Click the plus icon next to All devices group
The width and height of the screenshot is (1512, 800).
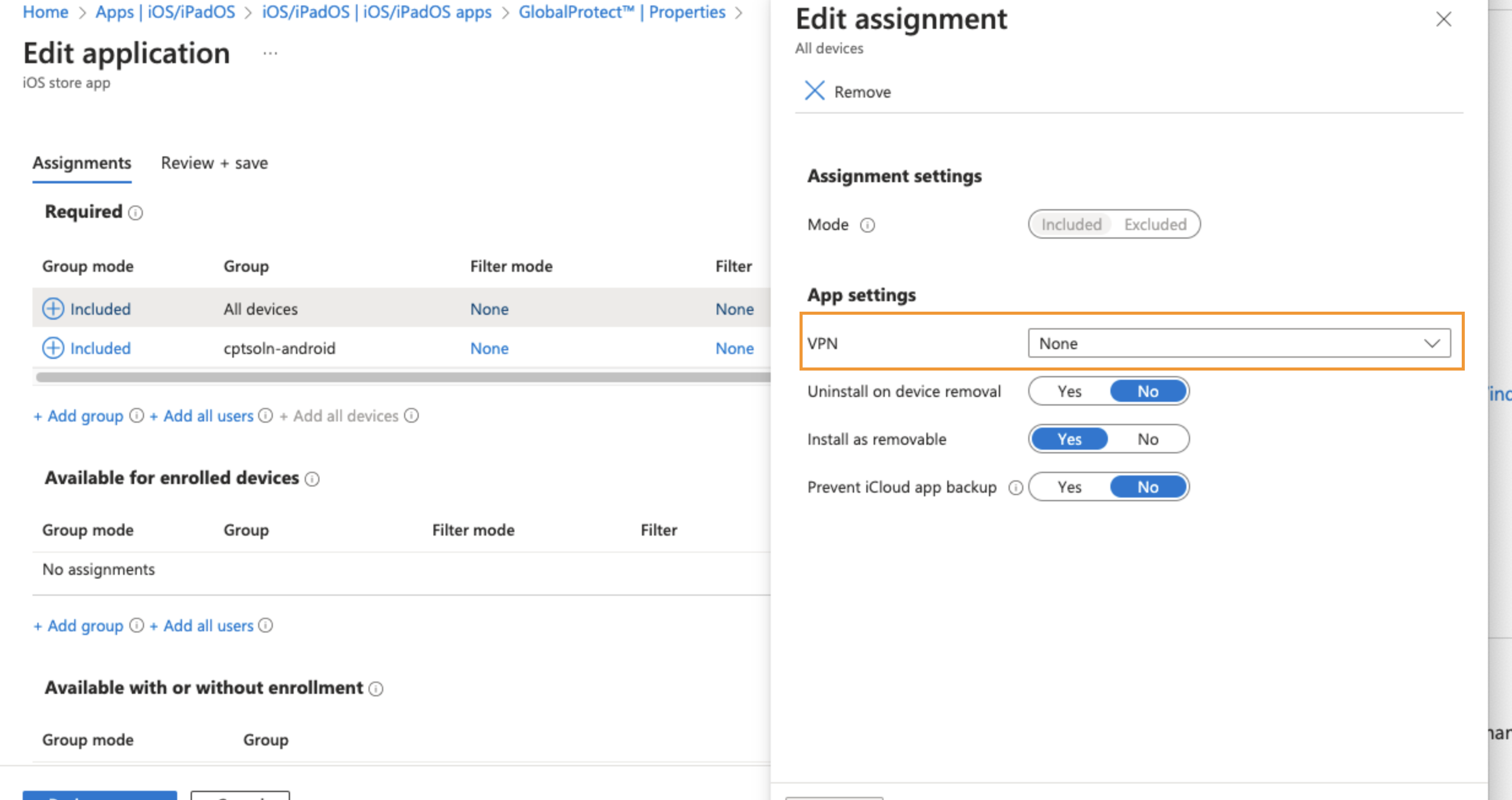(53, 309)
